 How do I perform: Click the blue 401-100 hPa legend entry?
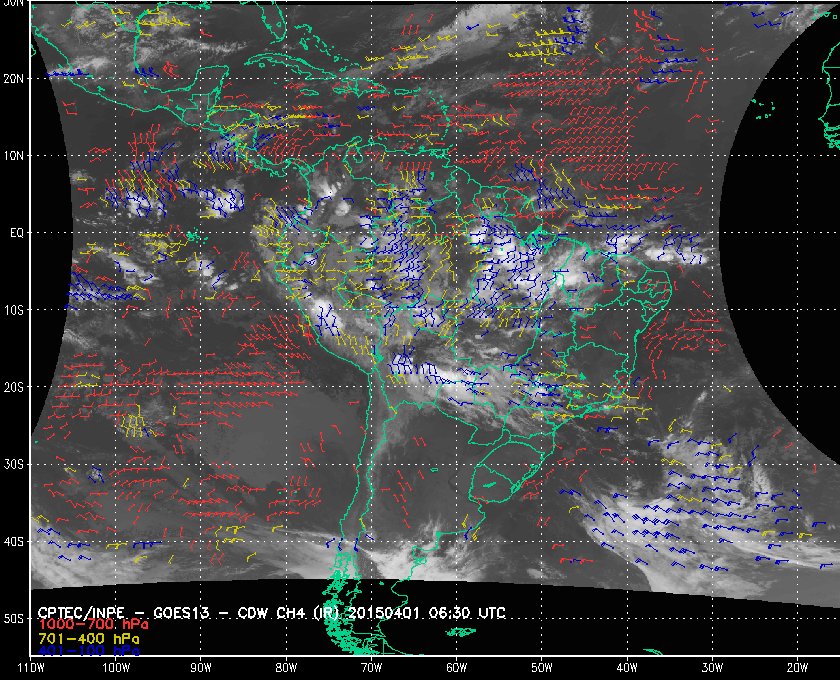pyautogui.click(x=88, y=651)
